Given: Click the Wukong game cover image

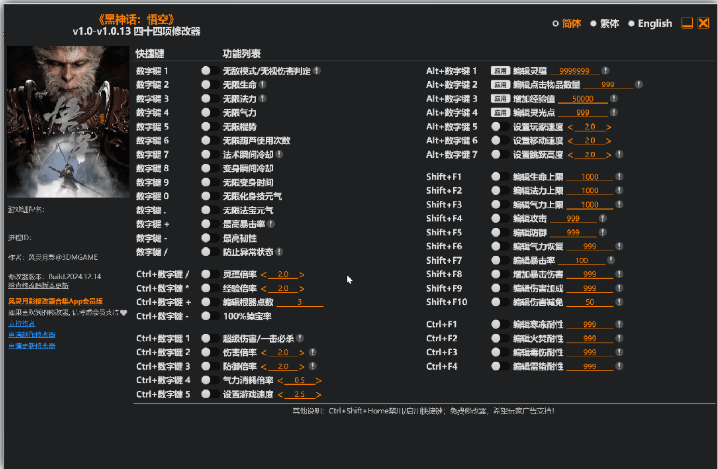Looking at the screenshot, I should click(68, 122).
